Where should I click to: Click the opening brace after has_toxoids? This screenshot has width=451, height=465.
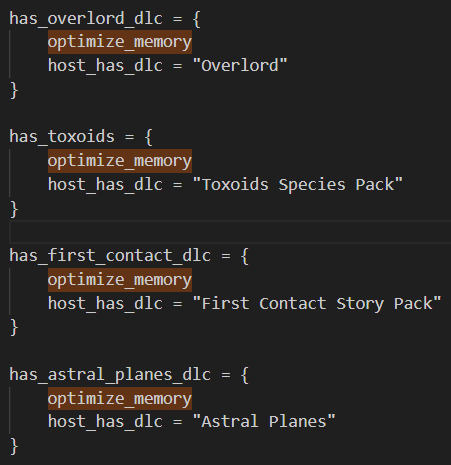tap(149, 137)
